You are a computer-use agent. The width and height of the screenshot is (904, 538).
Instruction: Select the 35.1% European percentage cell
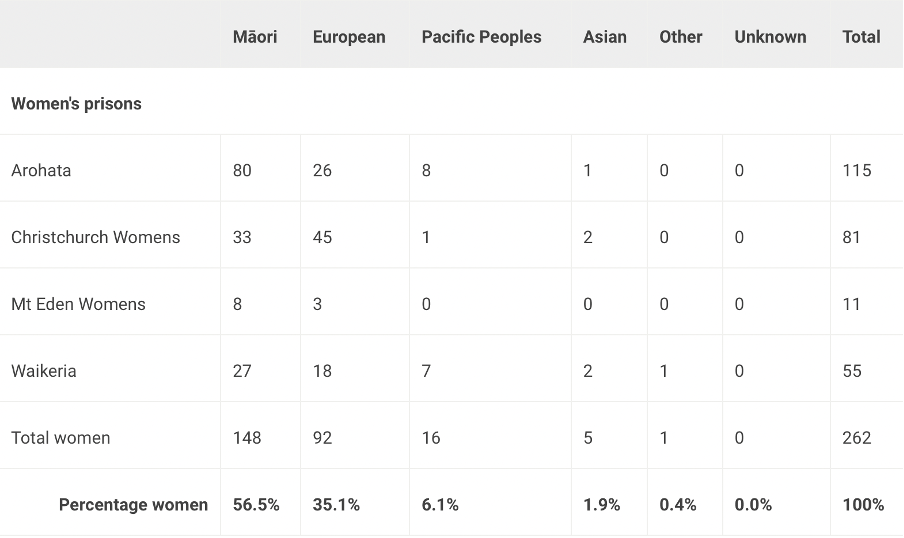point(335,505)
